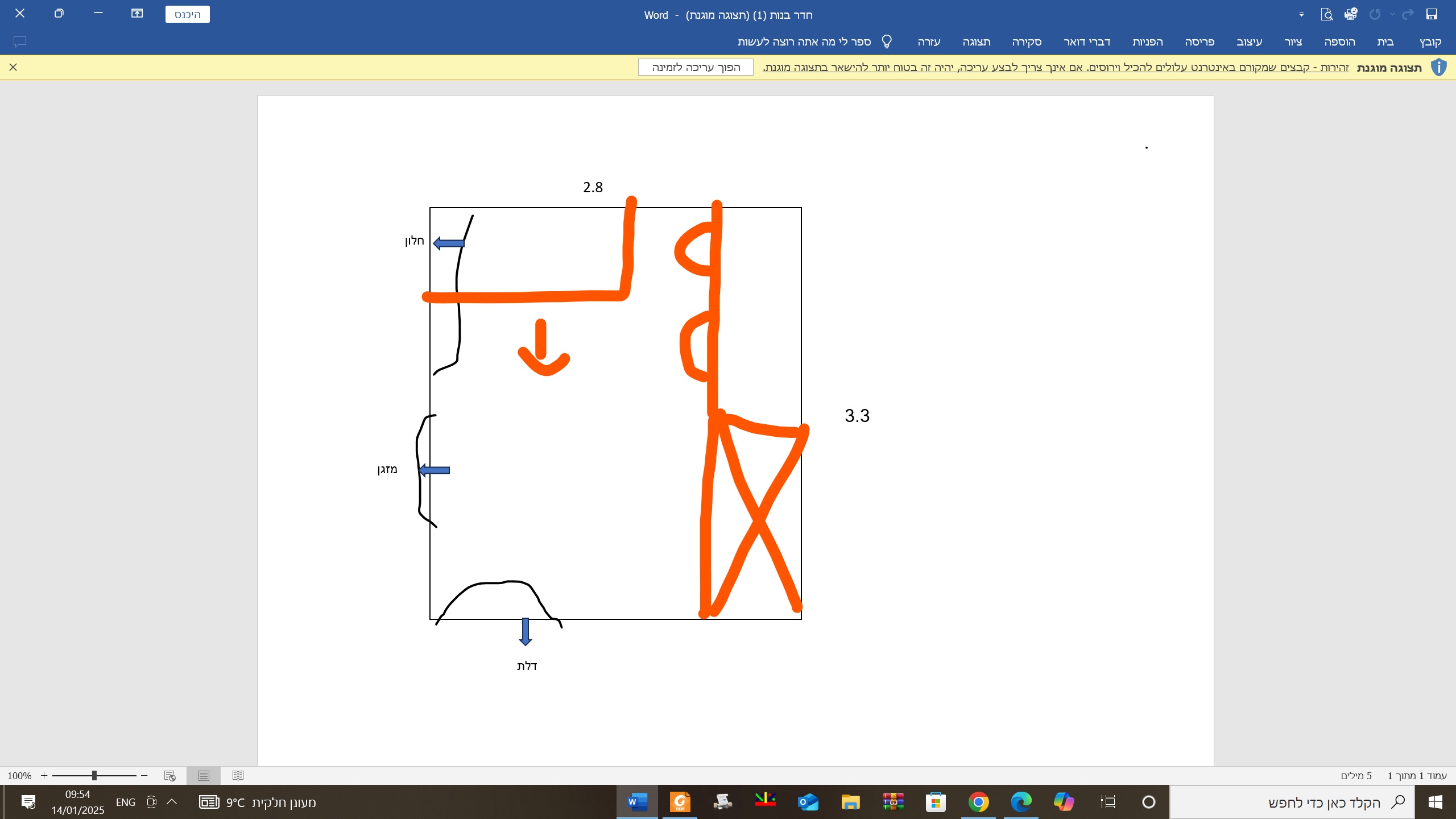The image size is (1456, 819).
Task: Click the zoom in plus icon
Action: pyautogui.click(x=44, y=776)
